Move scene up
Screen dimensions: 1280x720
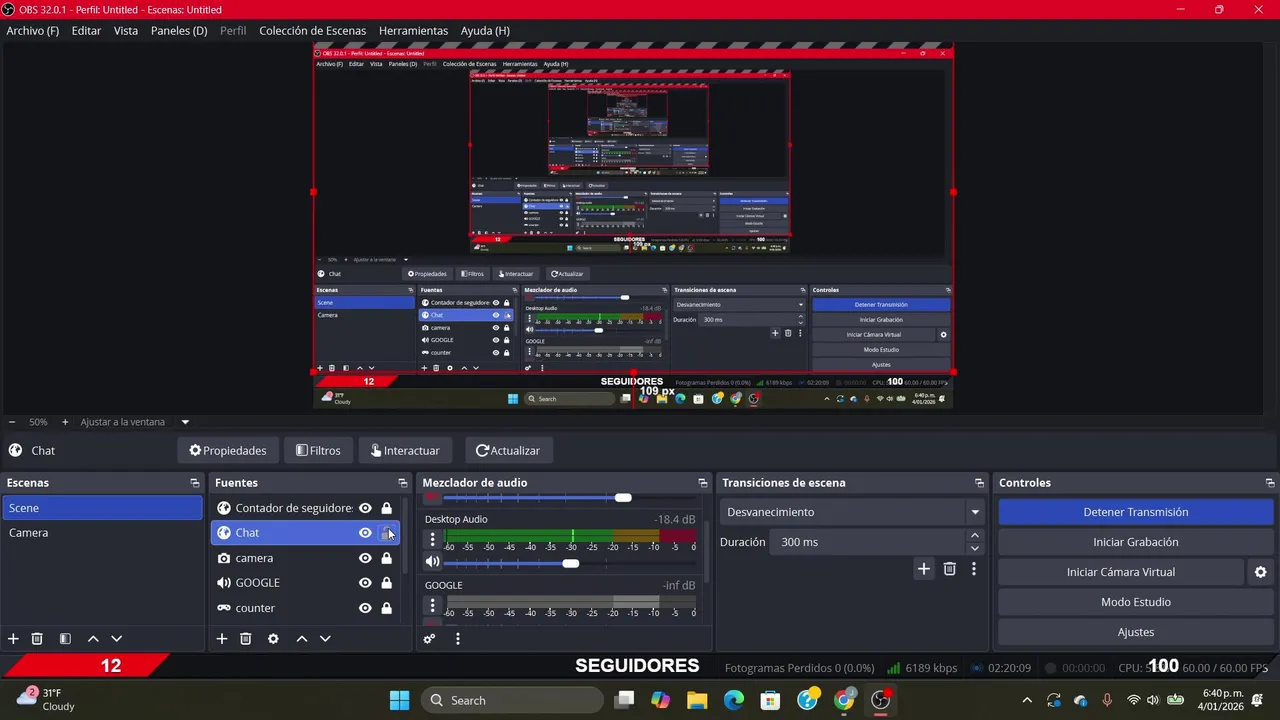coord(93,639)
